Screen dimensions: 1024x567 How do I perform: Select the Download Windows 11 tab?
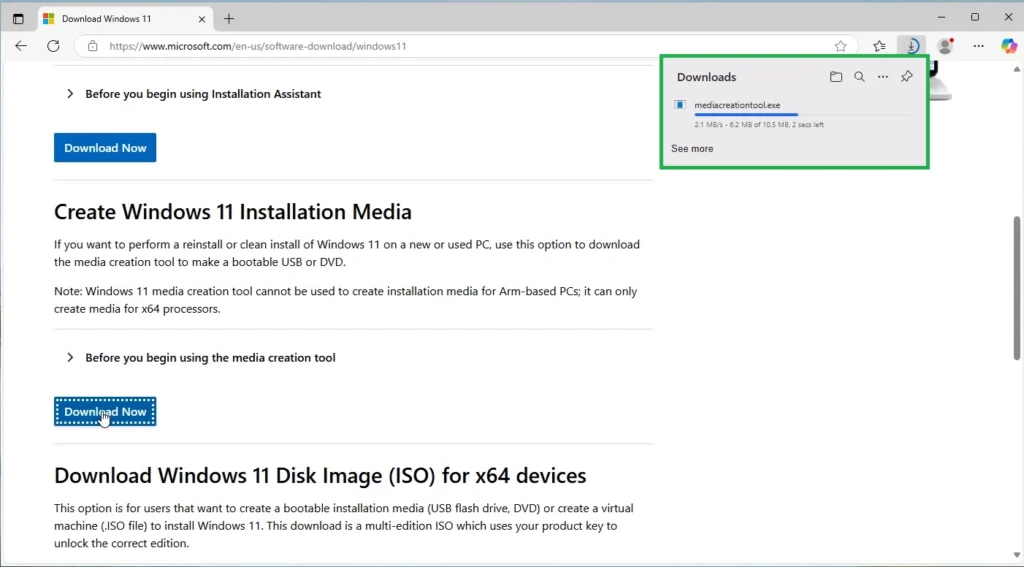(124, 19)
